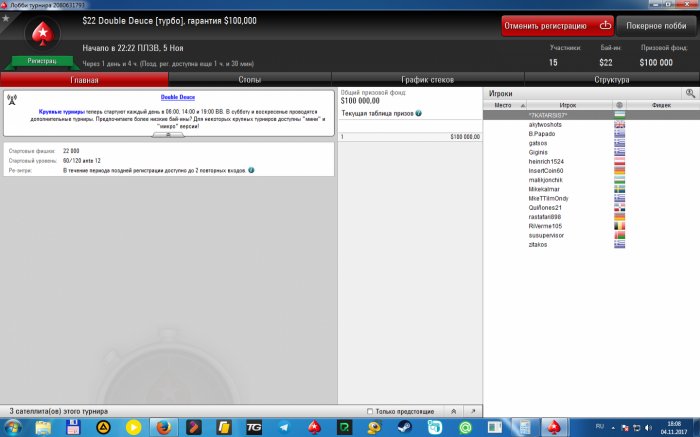
Task: Click info icon next to Текущая таблица призов
Action: 418,113
